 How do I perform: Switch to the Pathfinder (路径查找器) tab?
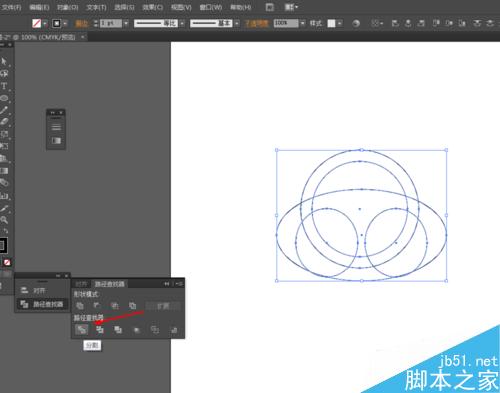(110, 284)
